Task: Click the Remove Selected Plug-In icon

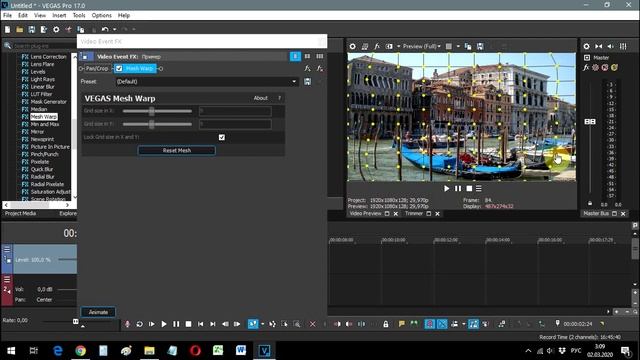Action: (x=320, y=69)
